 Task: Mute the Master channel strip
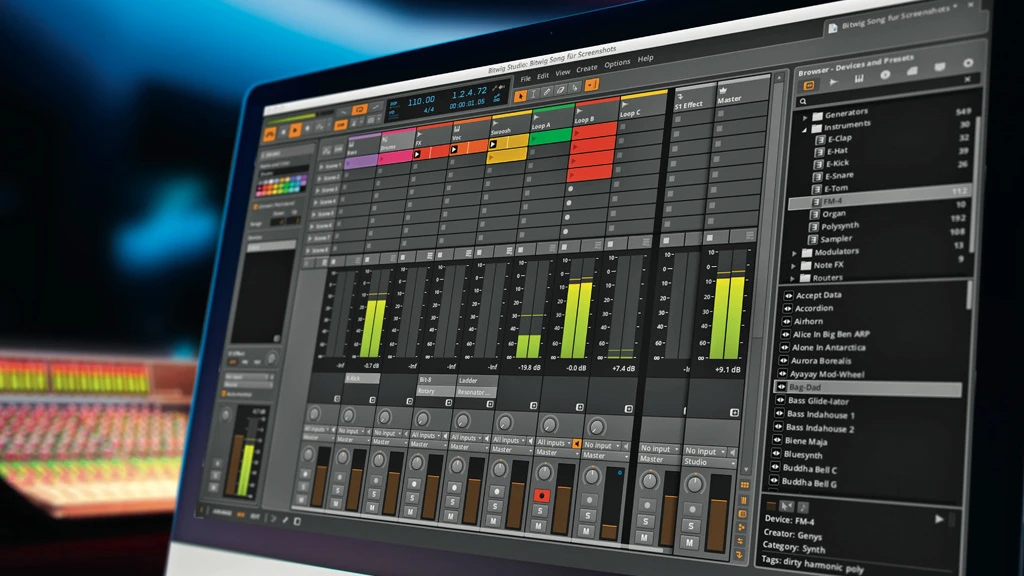coord(690,542)
